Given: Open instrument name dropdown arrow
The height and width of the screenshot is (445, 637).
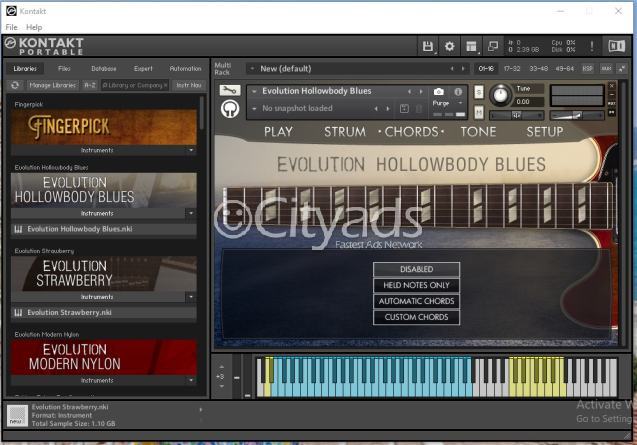Looking at the screenshot, I should point(255,91).
